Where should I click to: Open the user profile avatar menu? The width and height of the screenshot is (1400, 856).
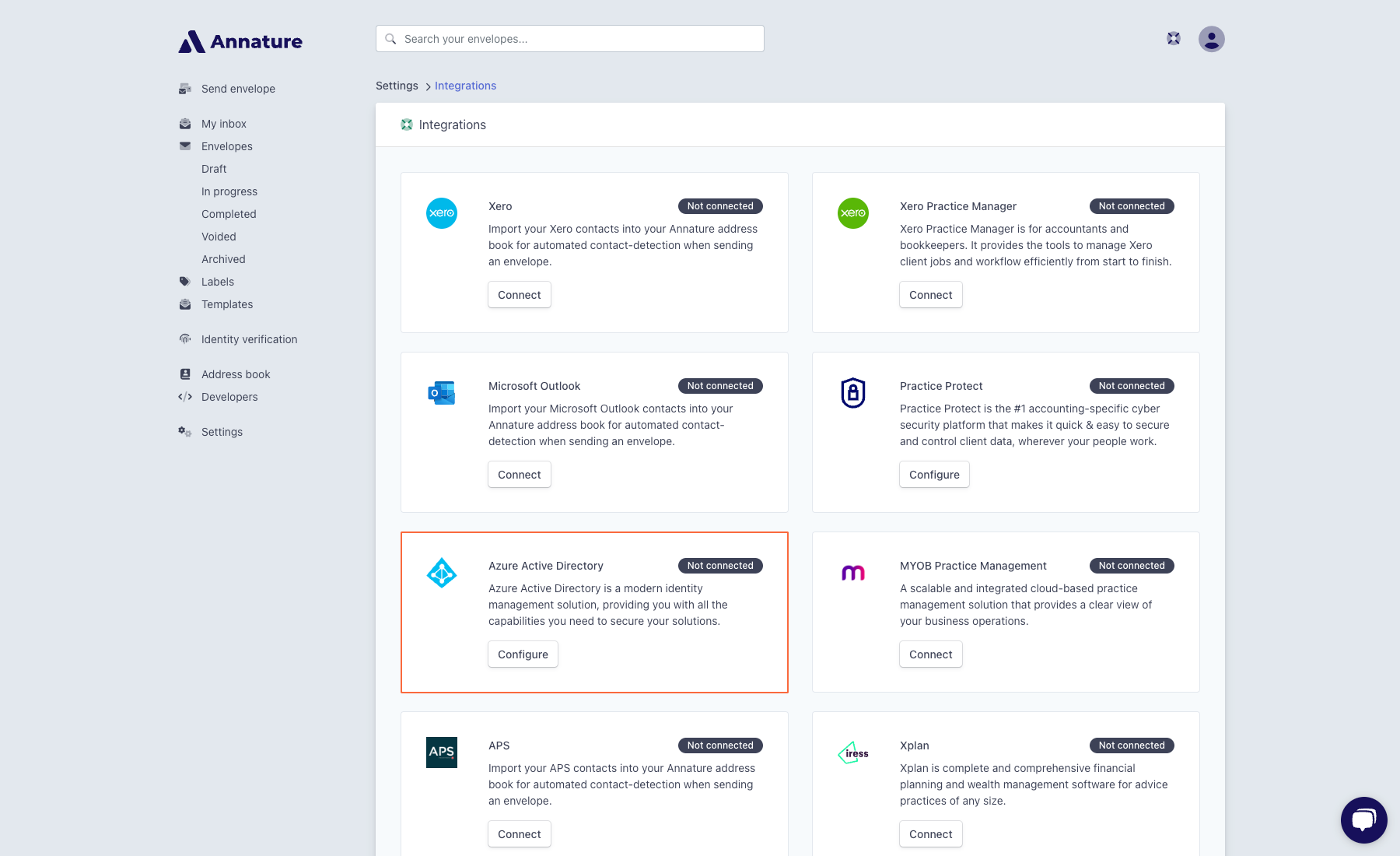(x=1211, y=38)
